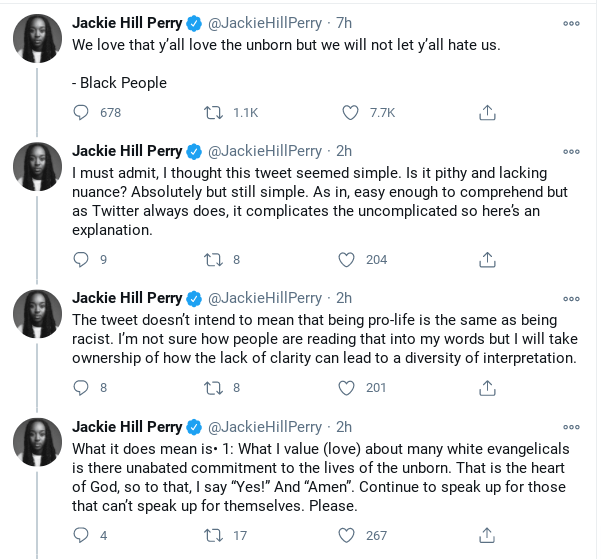Reply to the first tweet with 678 replies
601x559 pixels.
point(82,113)
